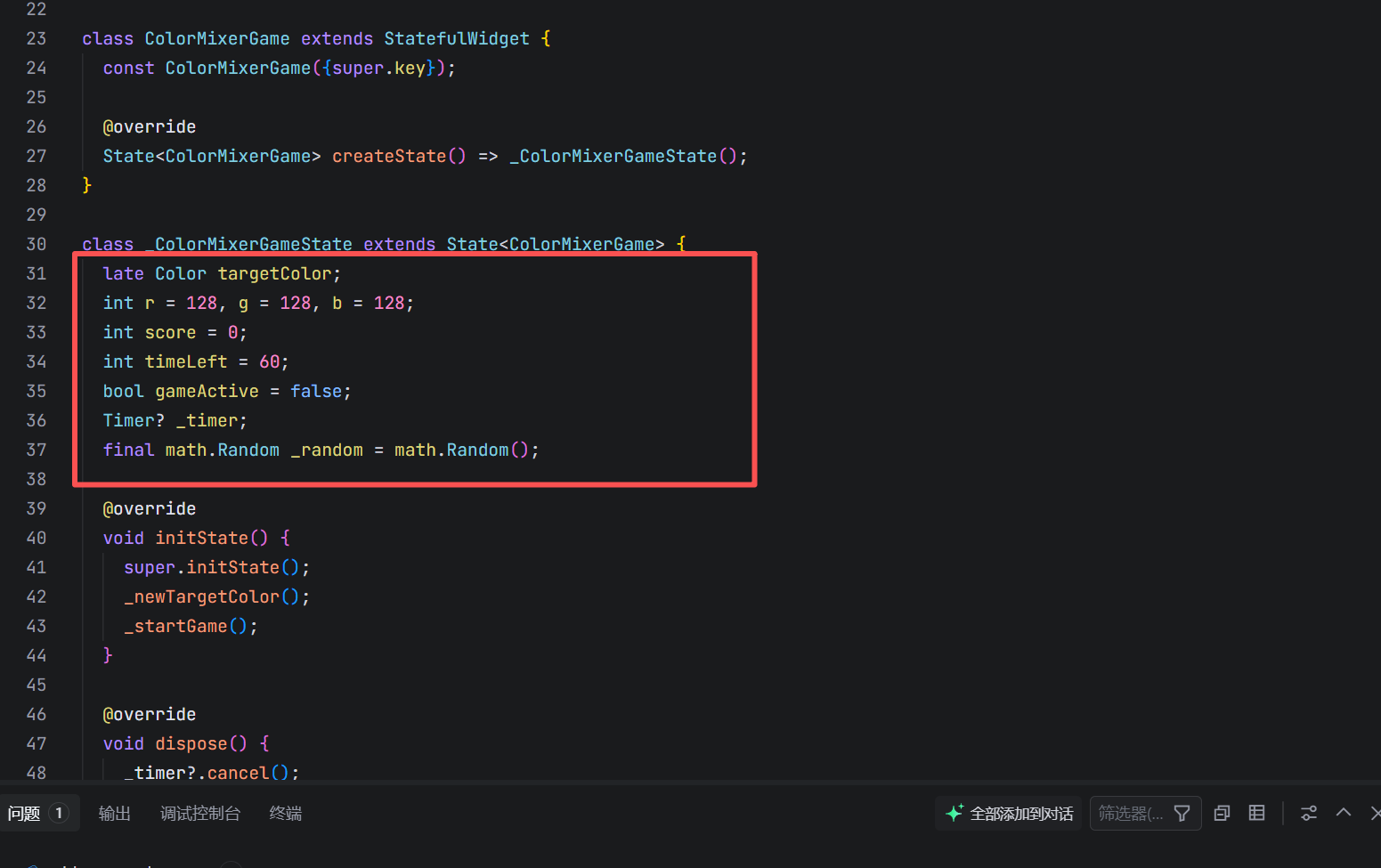Viewport: 1381px width, 868px height.
Task: Click 全部添加到对话 button
Action: [1009, 814]
